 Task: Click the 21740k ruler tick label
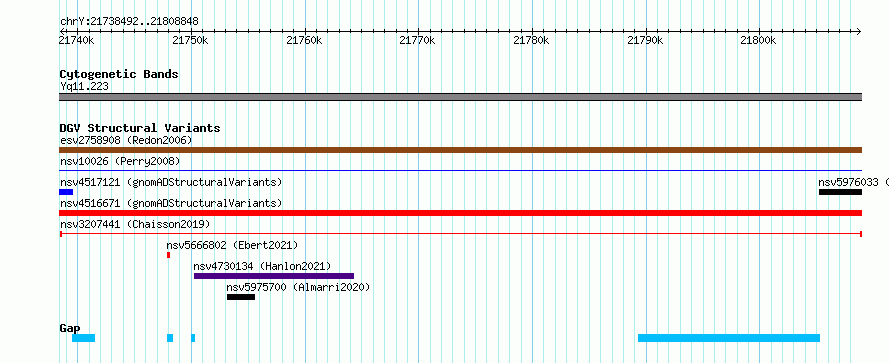[x=77, y=40]
